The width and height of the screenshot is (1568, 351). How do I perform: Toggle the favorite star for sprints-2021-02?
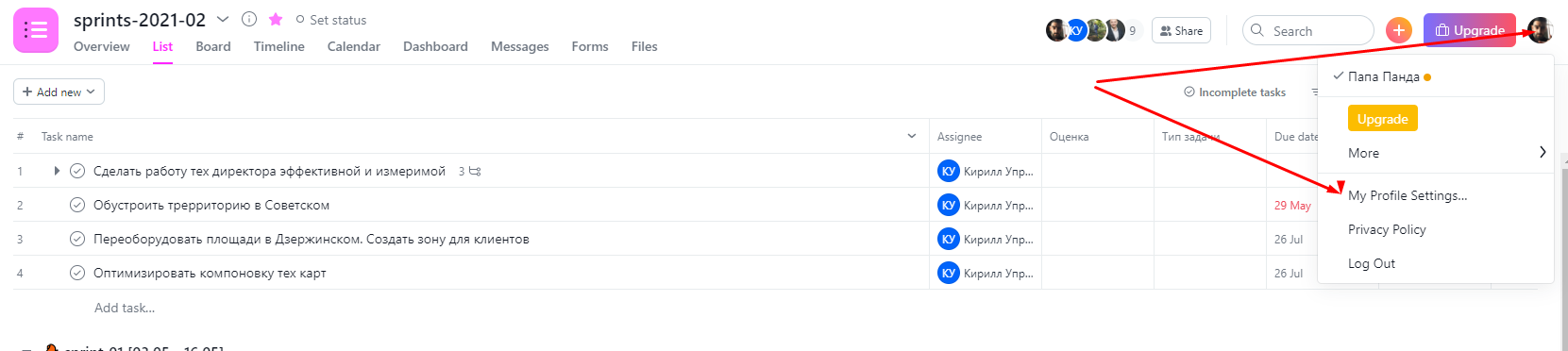pyautogui.click(x=276, y=19)
